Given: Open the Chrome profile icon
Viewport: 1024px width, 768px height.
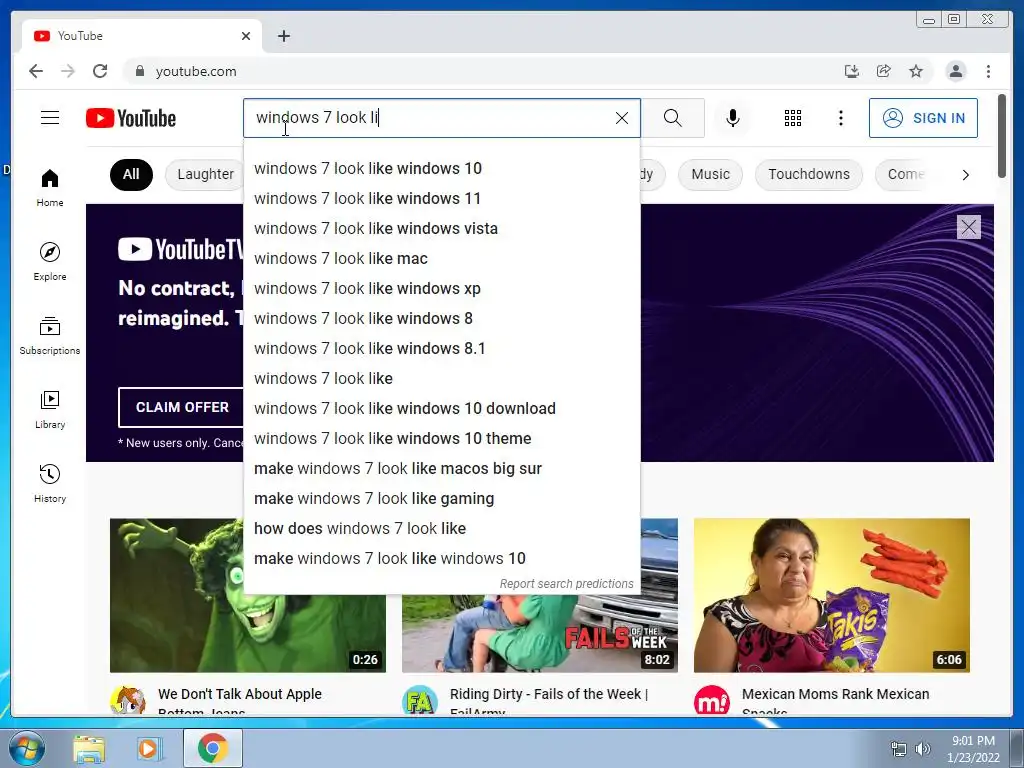Looking at the screenshot, I should point(955,71).
